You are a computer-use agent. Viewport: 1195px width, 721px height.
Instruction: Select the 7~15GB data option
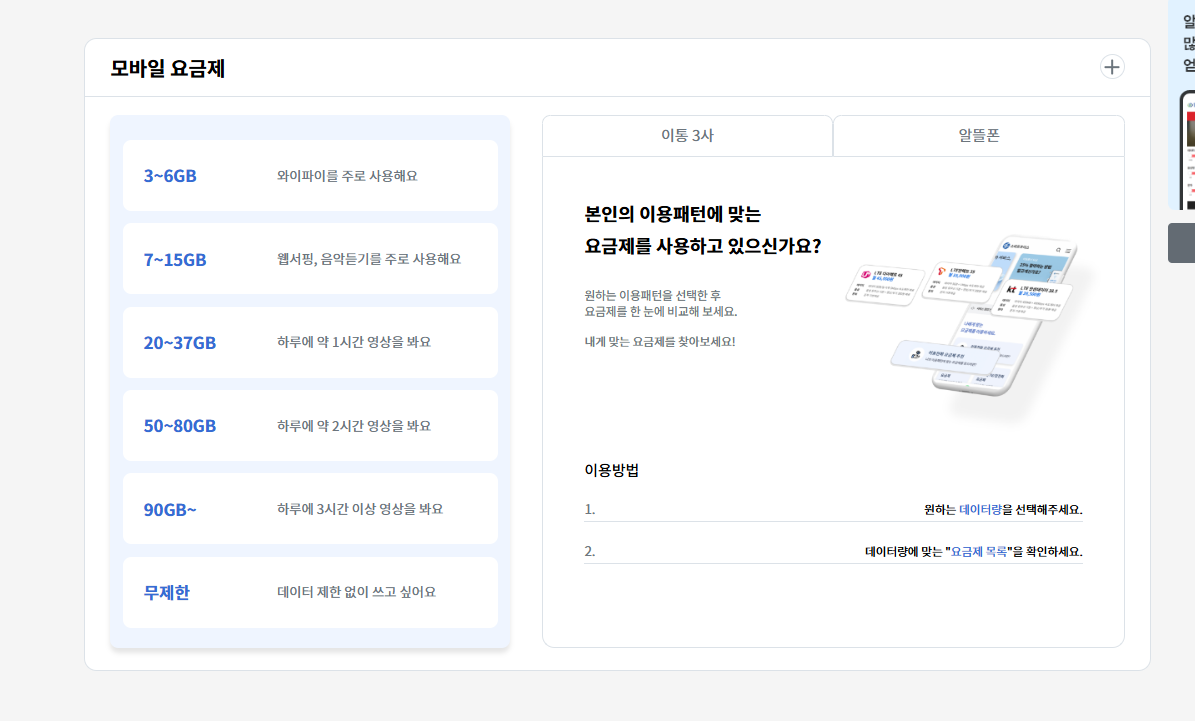coord(310,258)
